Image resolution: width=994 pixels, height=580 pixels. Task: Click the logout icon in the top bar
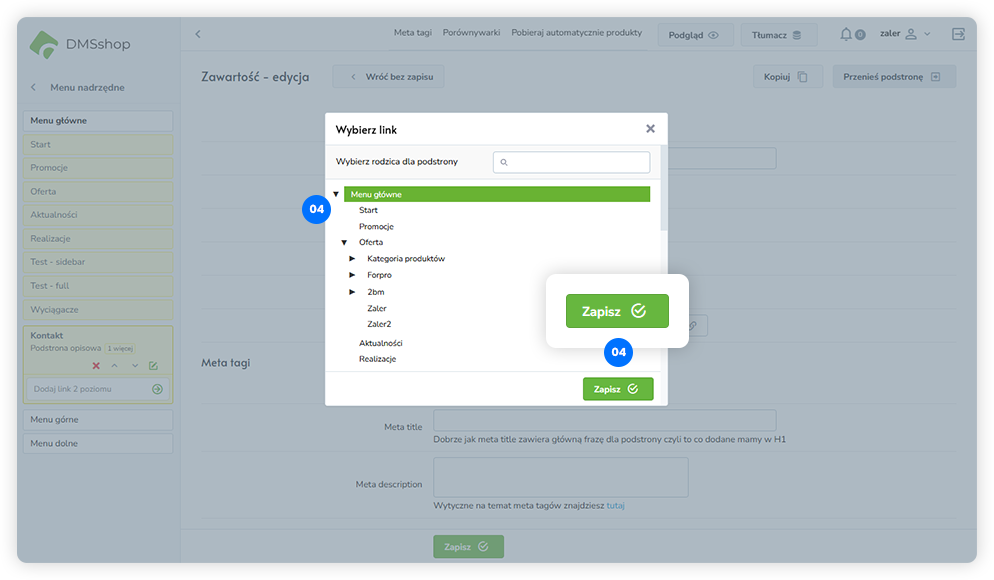pos(958,34)
